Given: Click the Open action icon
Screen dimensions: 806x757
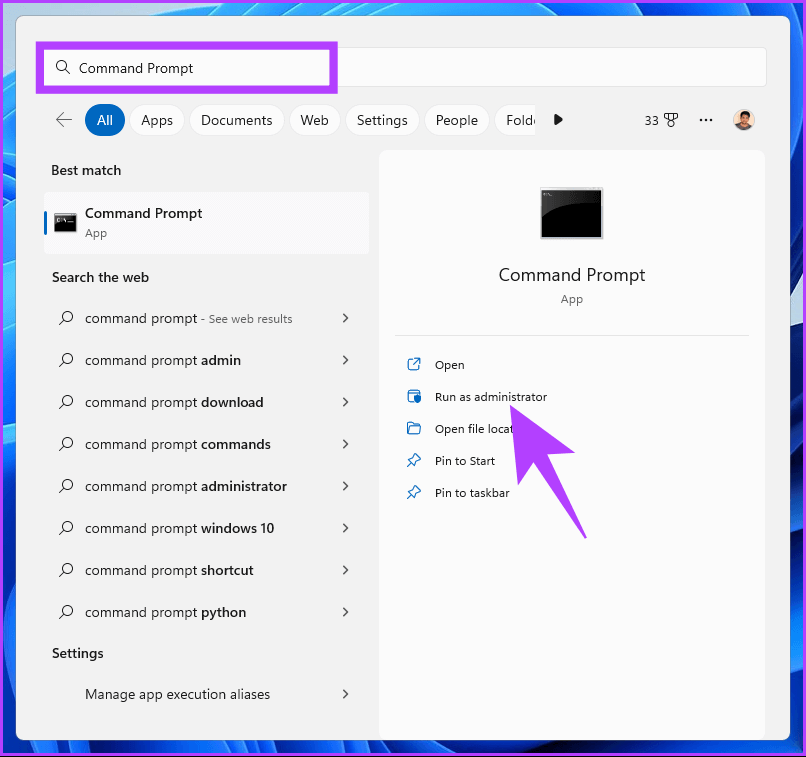Looking at the screenshot, I should pos(414,364).
